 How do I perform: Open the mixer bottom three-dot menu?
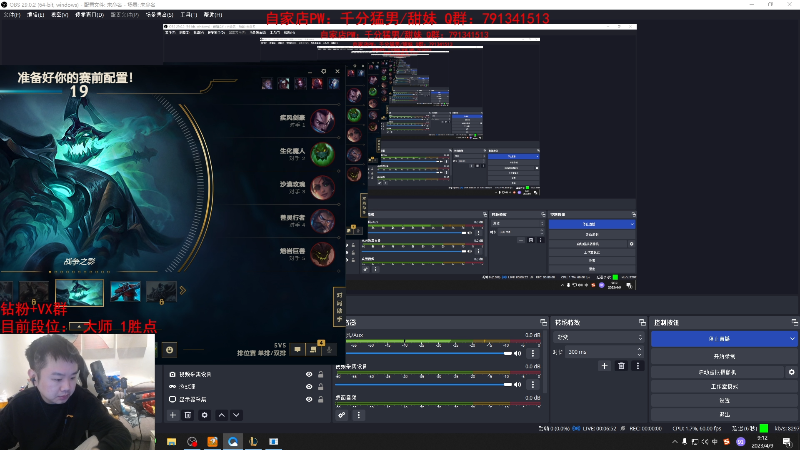click(359, 415)
